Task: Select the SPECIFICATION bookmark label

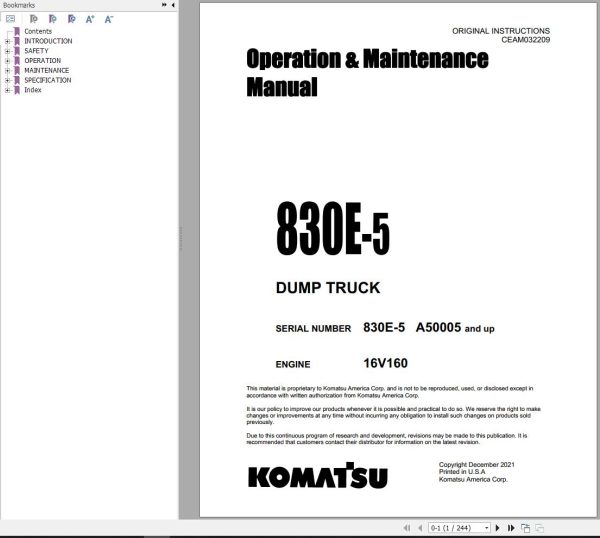Action: click(x=48, y=80)
